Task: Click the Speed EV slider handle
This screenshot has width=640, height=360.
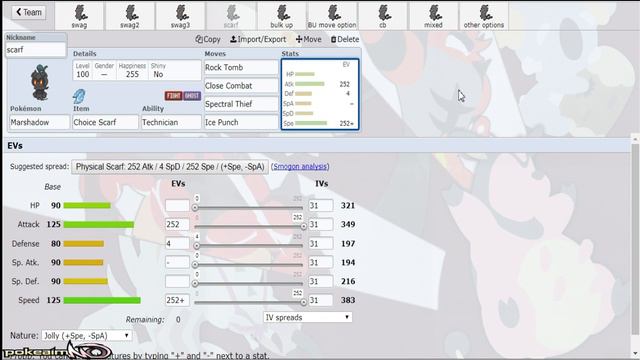Action: coord(303,302)
